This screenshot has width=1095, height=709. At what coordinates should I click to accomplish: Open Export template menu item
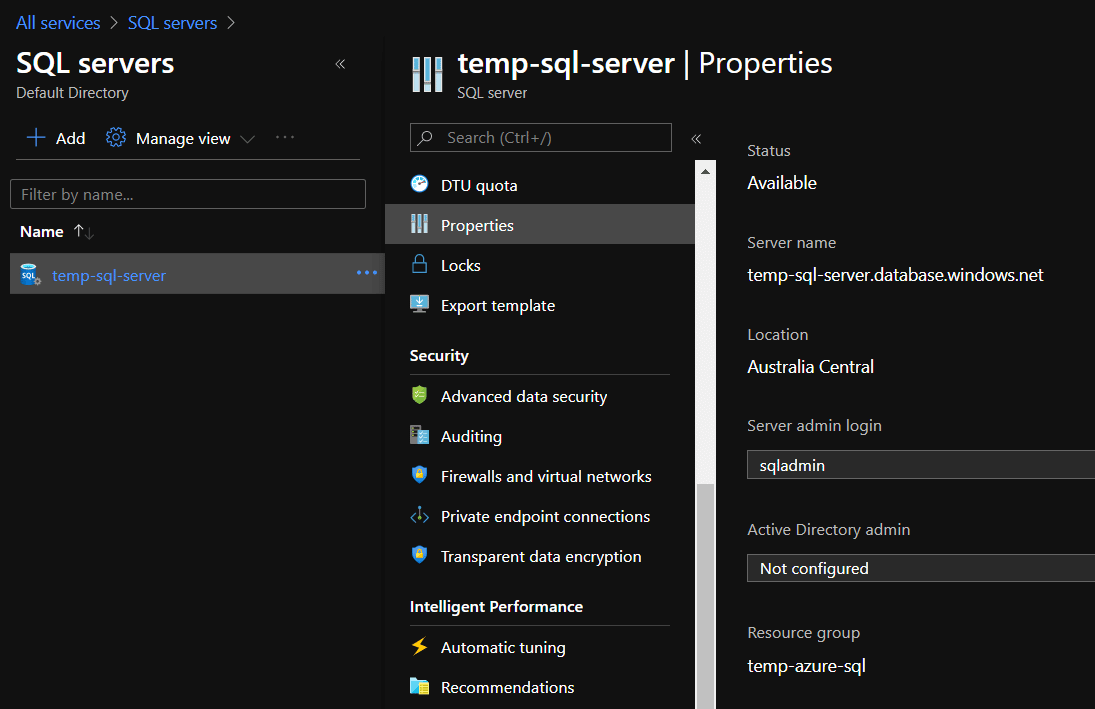[540, 305]
